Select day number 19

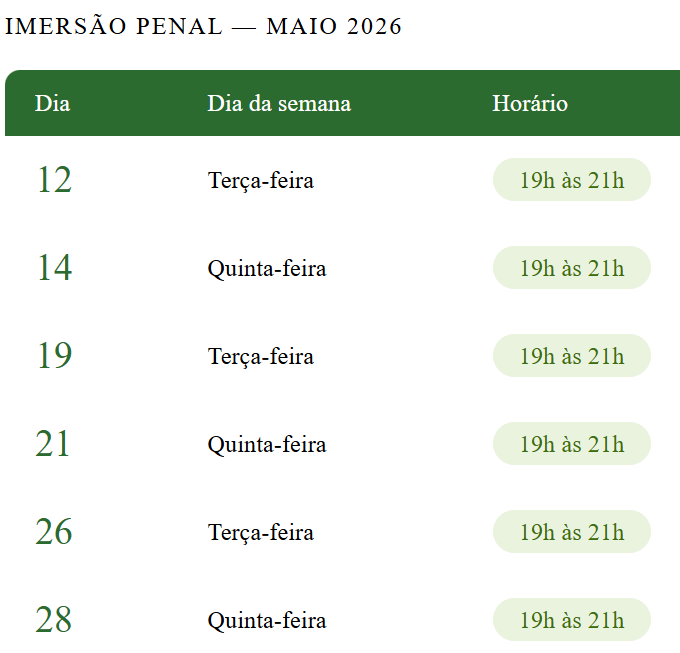(x=54, y=356)
